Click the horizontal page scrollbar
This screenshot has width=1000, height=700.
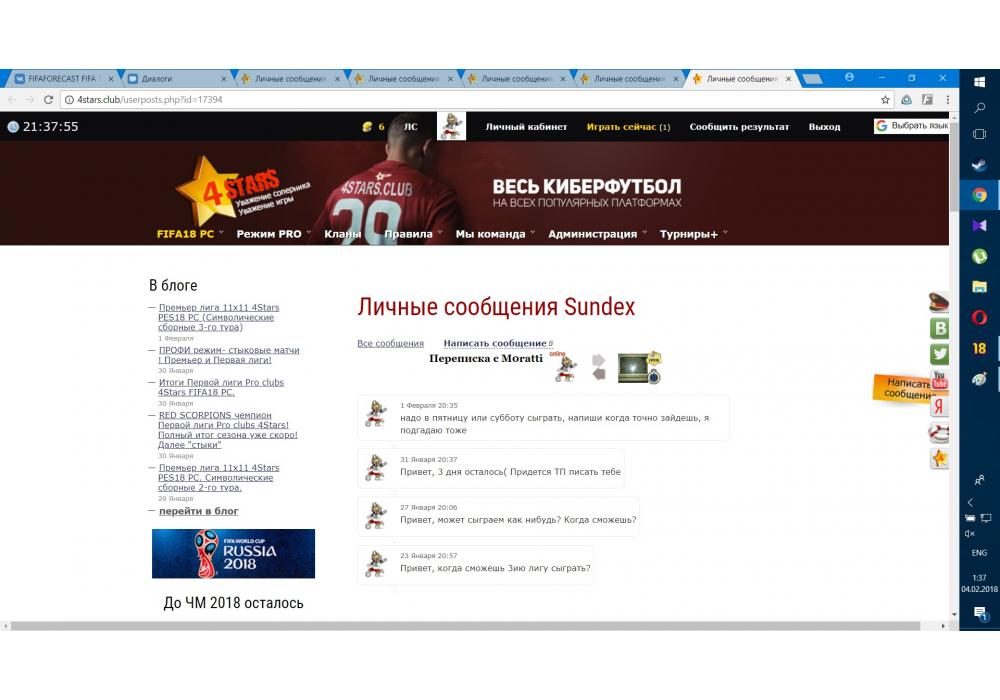tap(465, 626)
